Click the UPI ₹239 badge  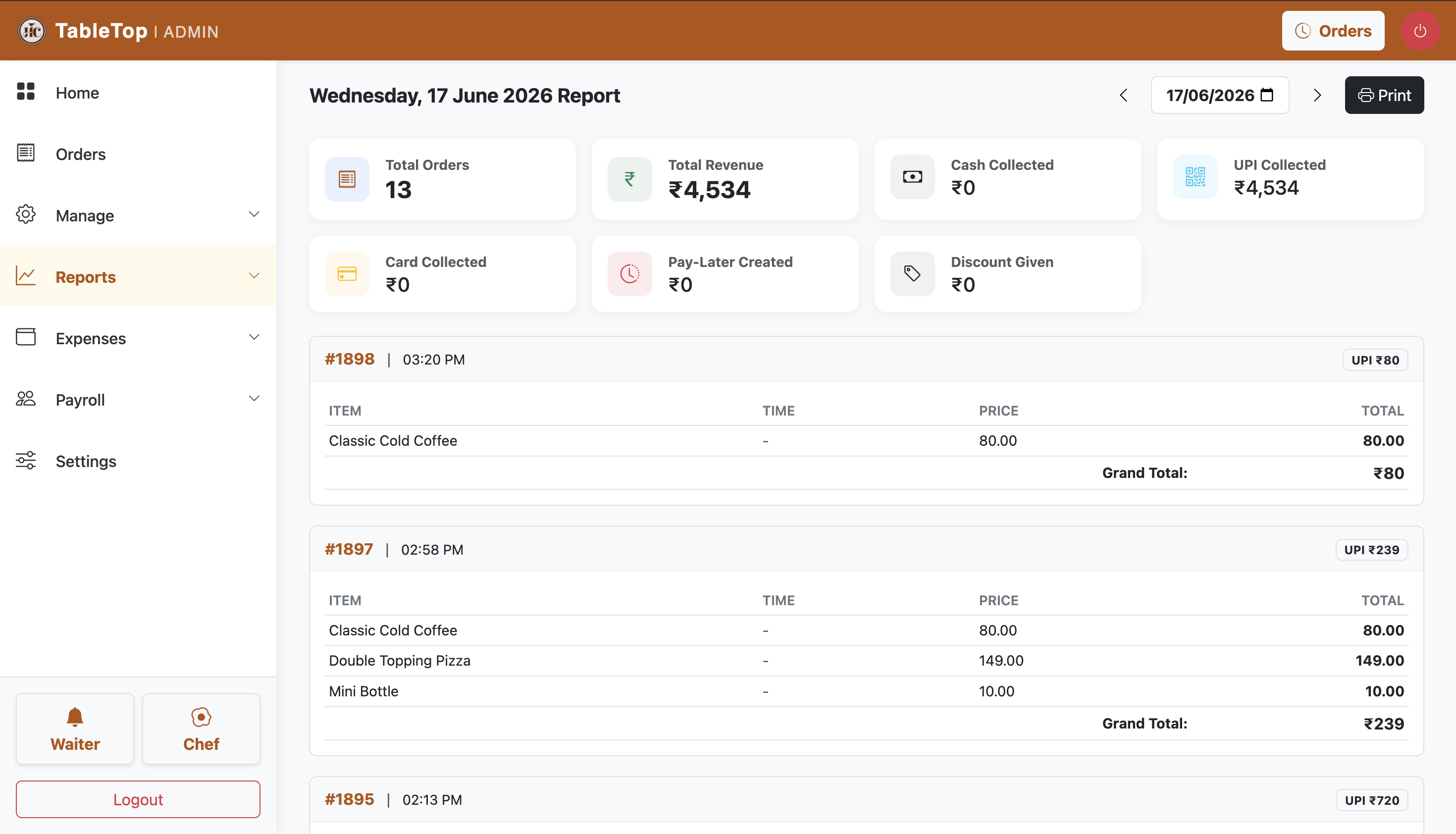click(x=1372, y=549)
